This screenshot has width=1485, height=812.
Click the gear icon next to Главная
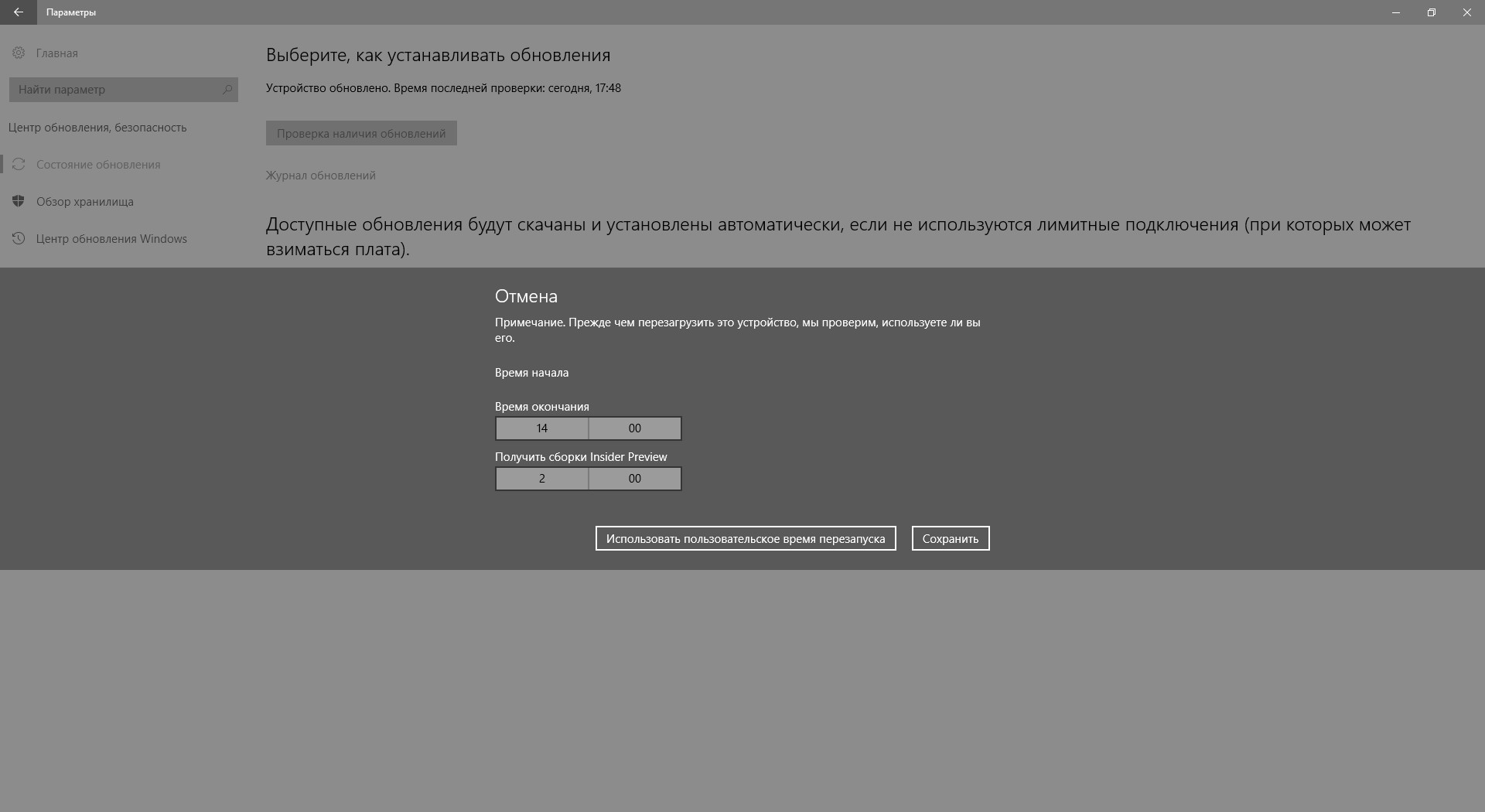pos(19,53)
